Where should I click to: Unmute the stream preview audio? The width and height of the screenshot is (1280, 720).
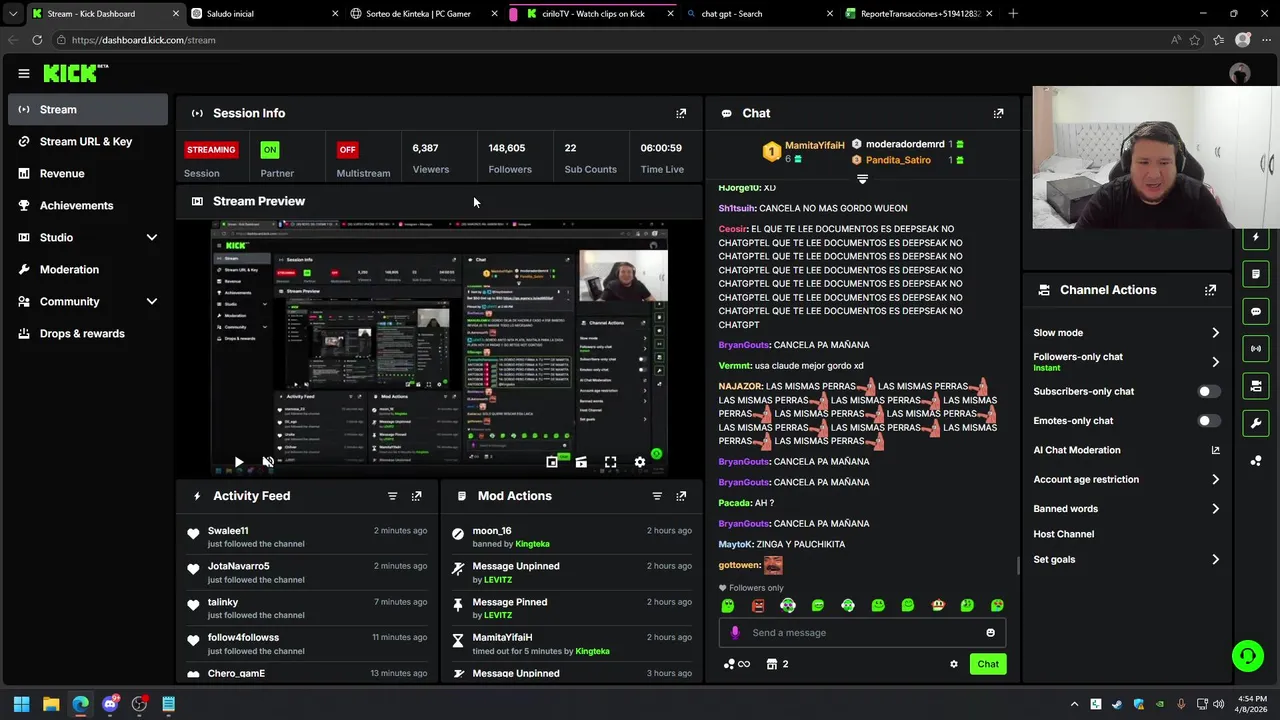coord(268,462)
